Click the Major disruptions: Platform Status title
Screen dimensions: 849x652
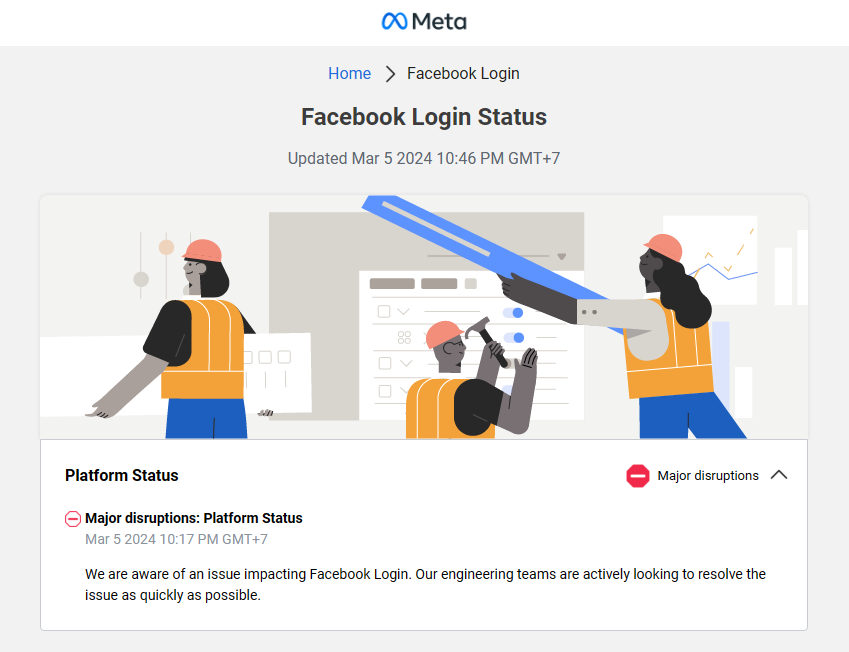pyautogui.click(x=194, y=518)
